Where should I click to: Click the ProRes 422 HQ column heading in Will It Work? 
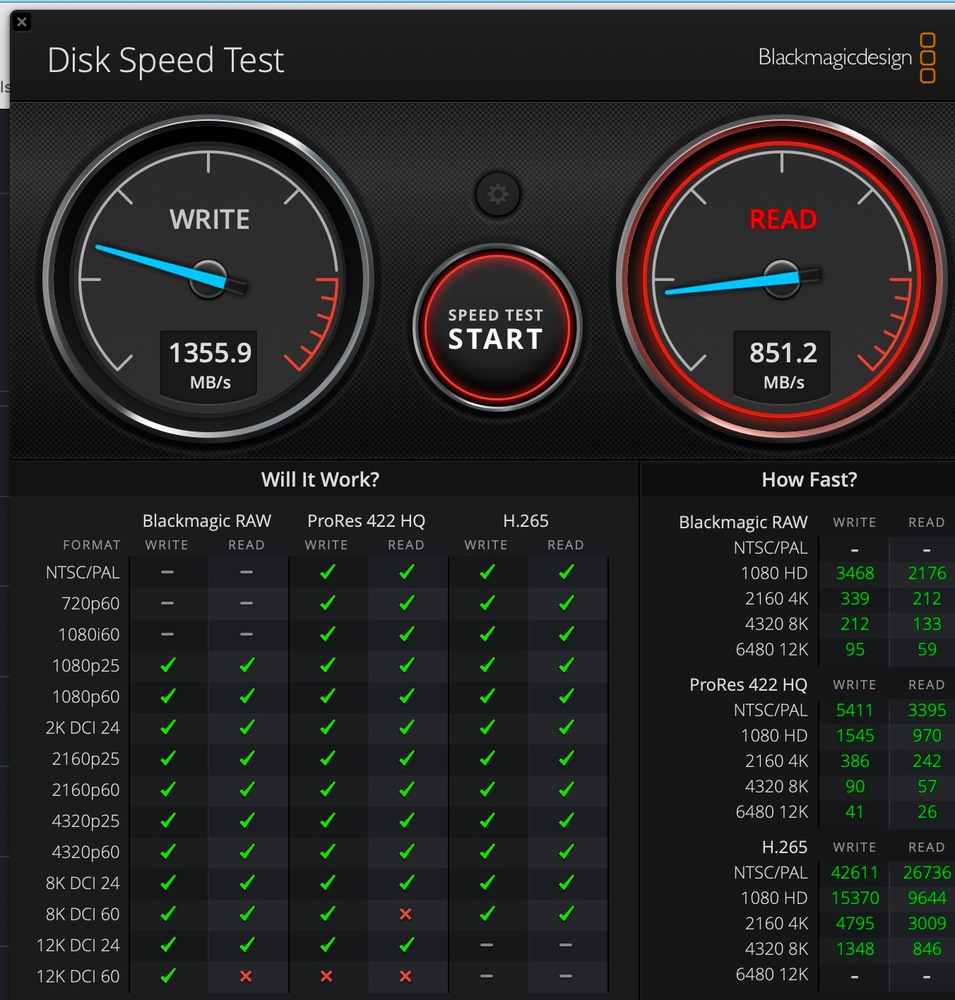(366, 521)
